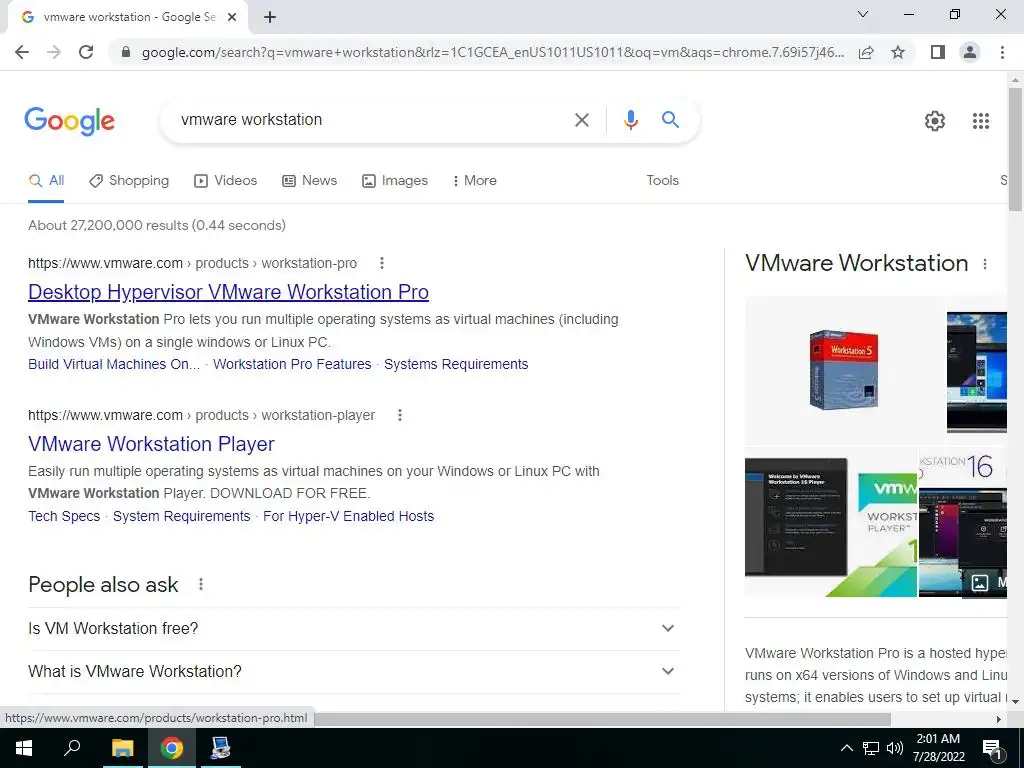Open Systems Requirements sitelink
The width and height of the screenshot is (1024, 768).
coord(456,364)
